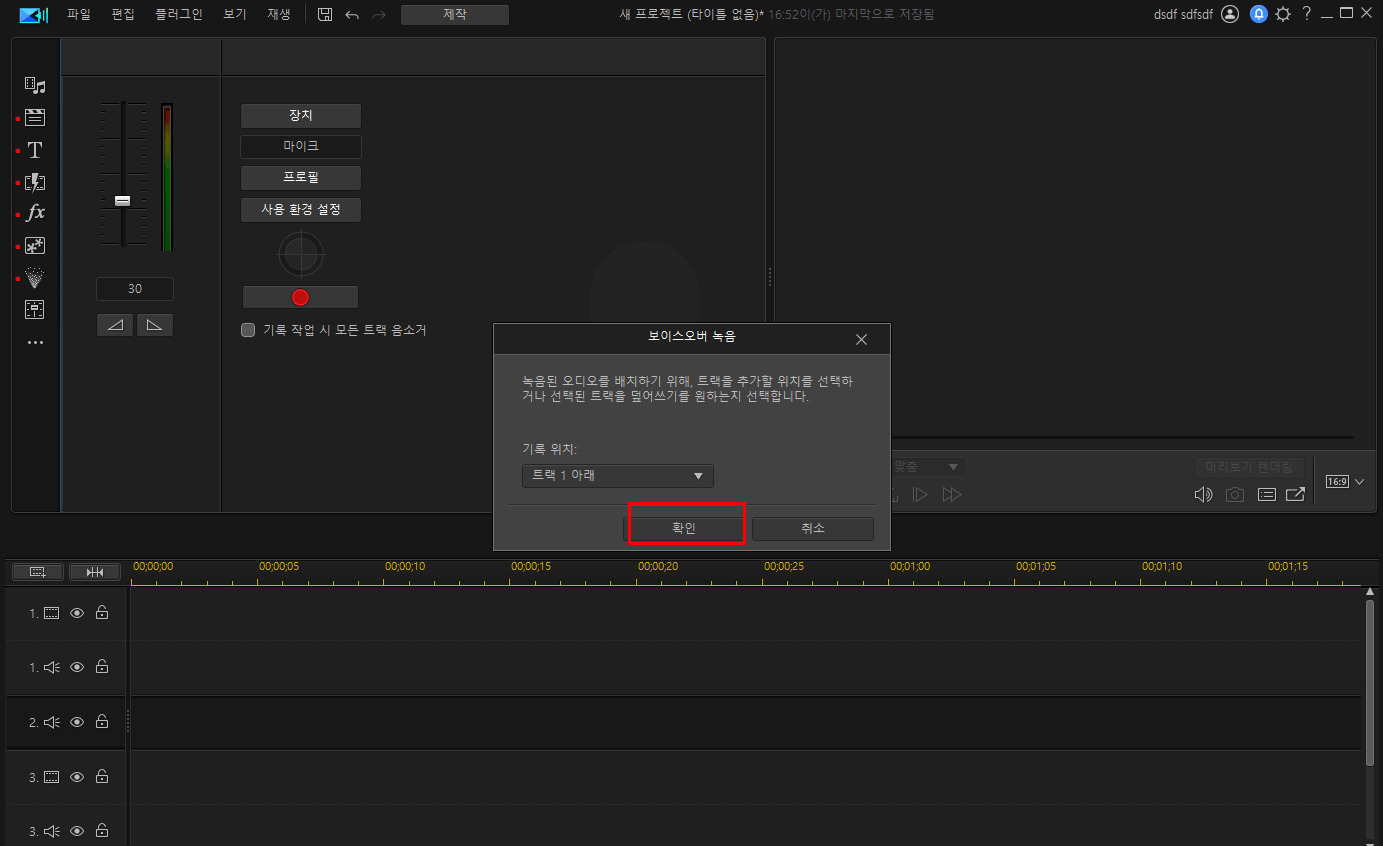The image size is (1383, 846).
Task: Open the 보기 menu
Action: tap(235, 15)
